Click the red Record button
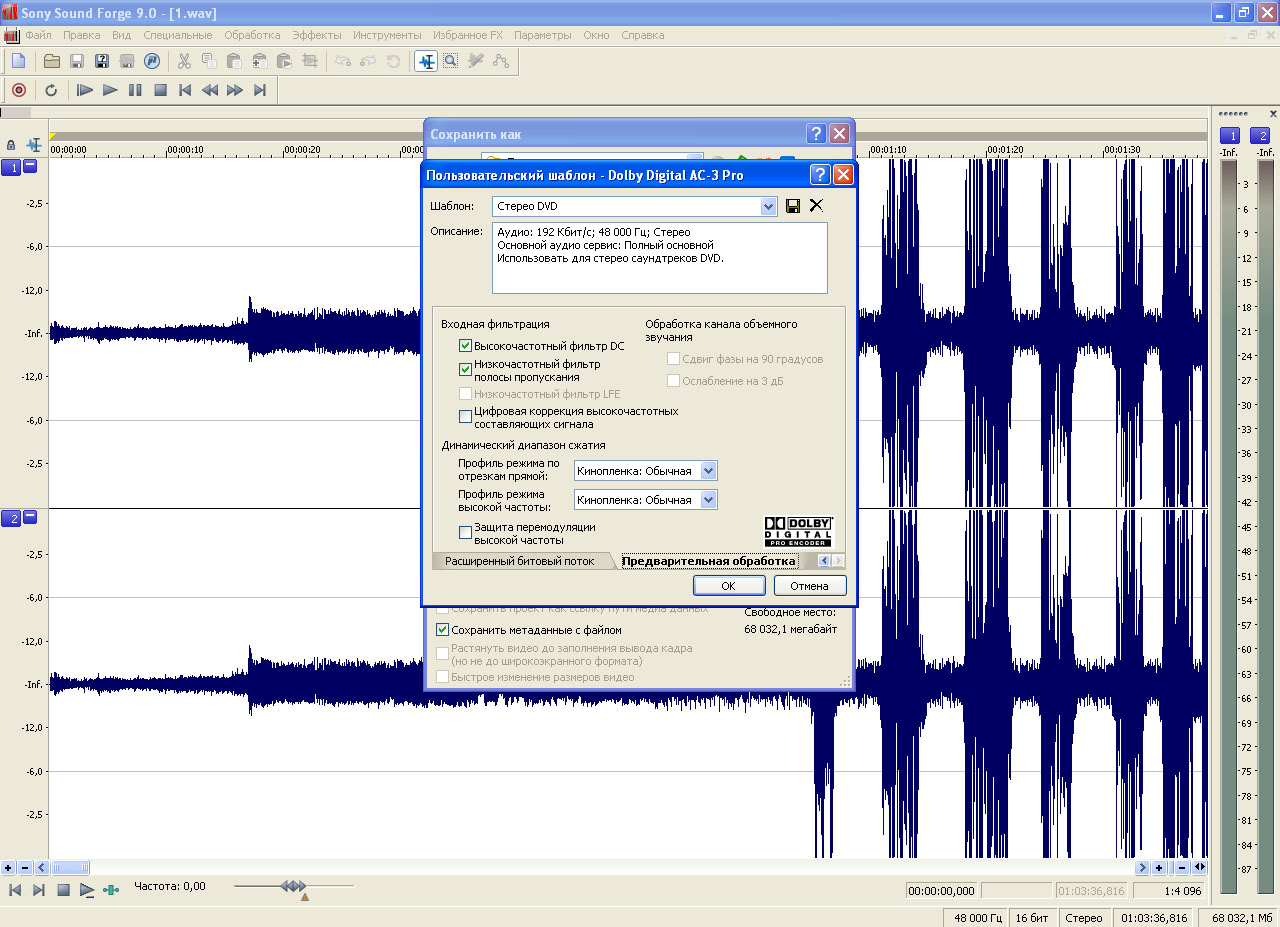 tap(18, 90)
